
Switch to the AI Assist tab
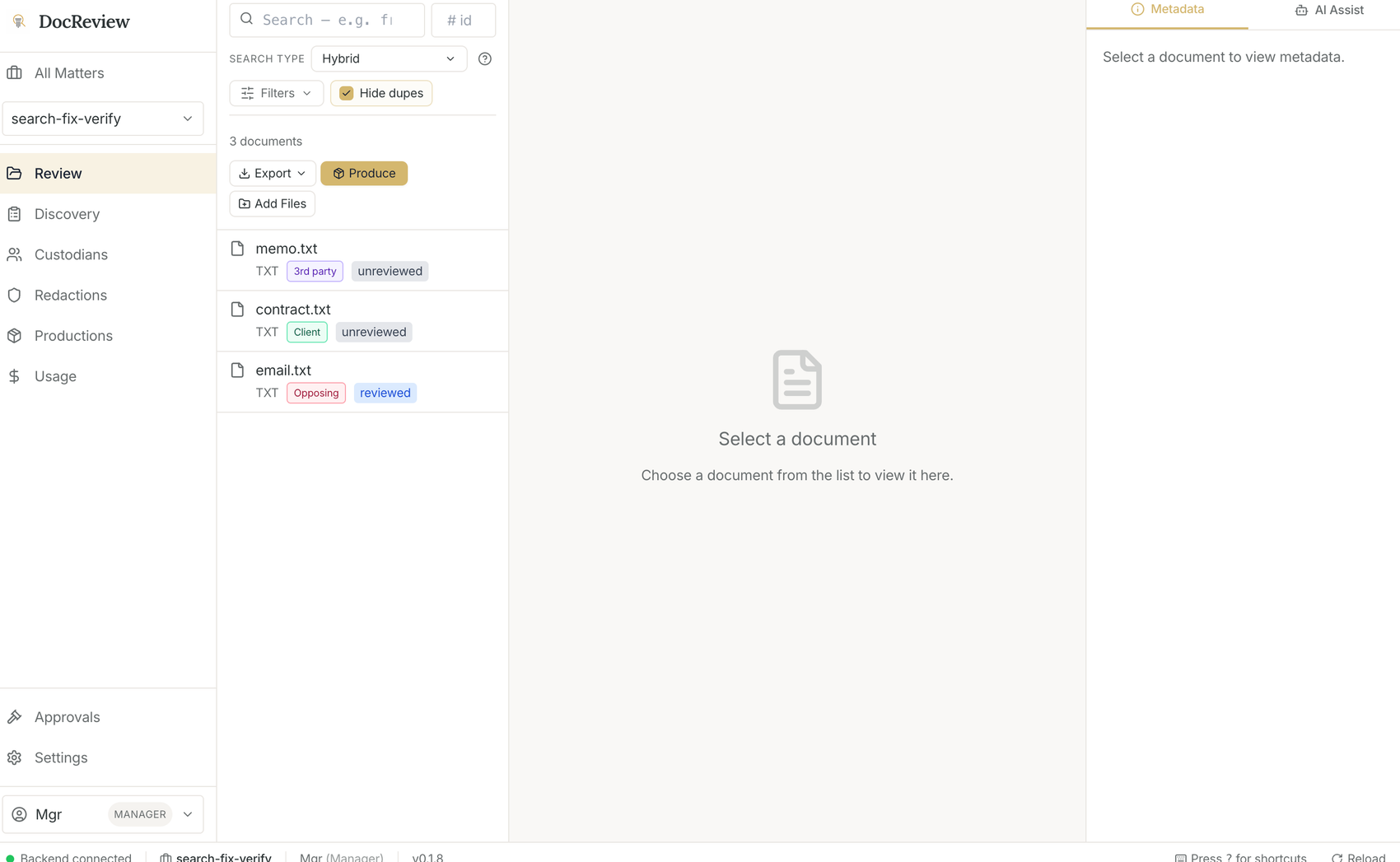[x=1329, y=10]
